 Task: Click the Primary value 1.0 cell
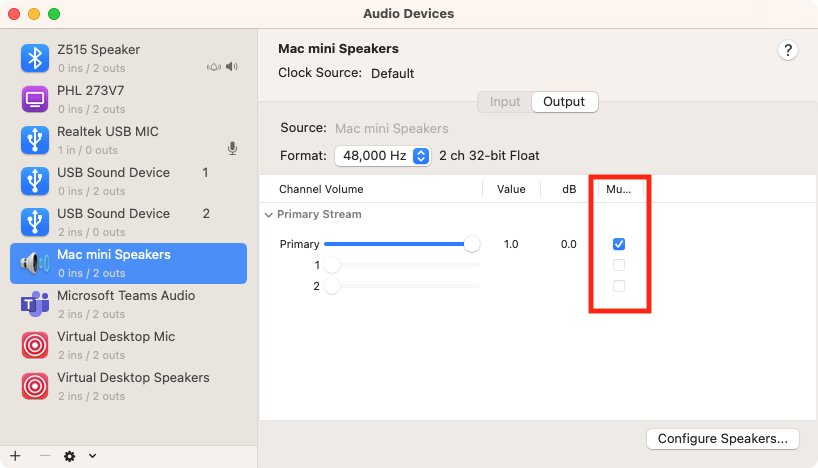tap(511, 244)
